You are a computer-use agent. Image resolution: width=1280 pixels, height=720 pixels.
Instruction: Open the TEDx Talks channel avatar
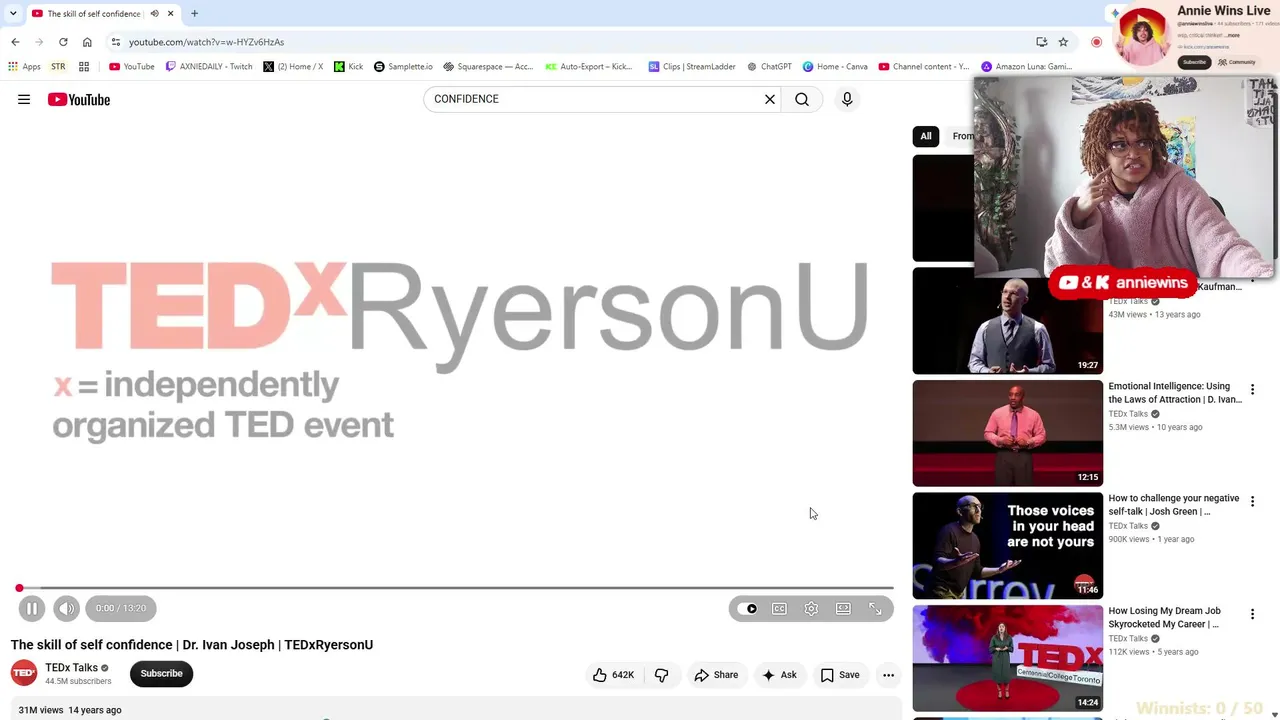coord(24,673)
